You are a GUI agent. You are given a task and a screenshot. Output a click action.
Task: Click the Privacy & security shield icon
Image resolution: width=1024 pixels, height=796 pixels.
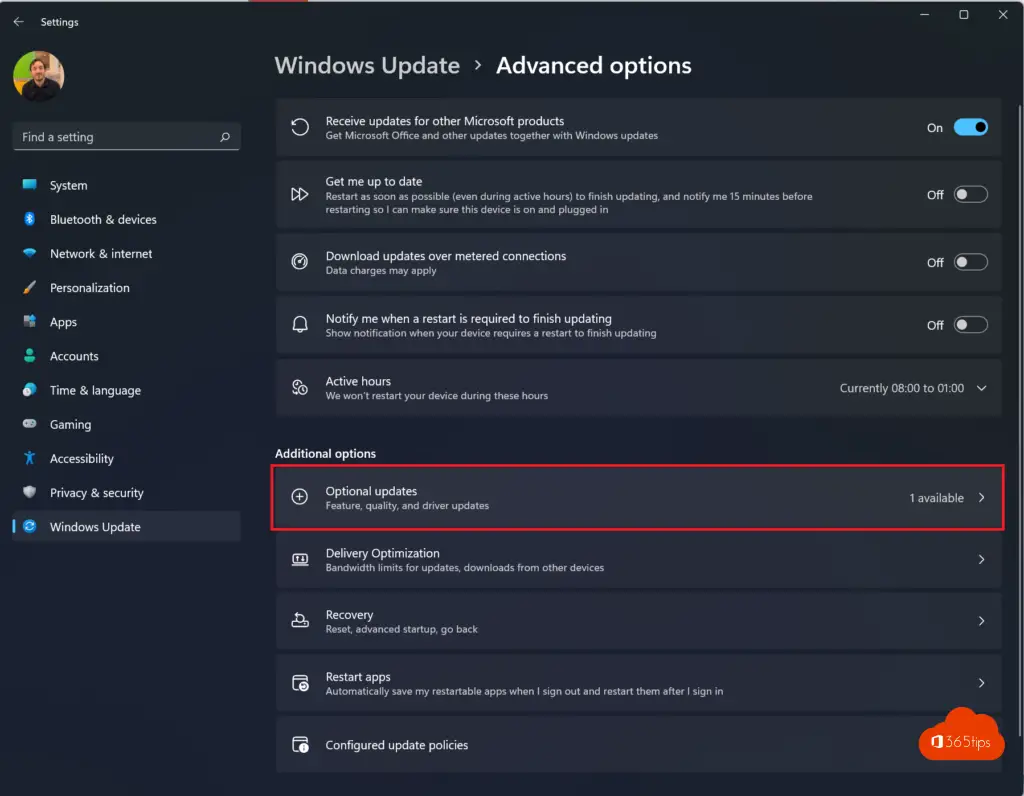[x=30, y=493]
